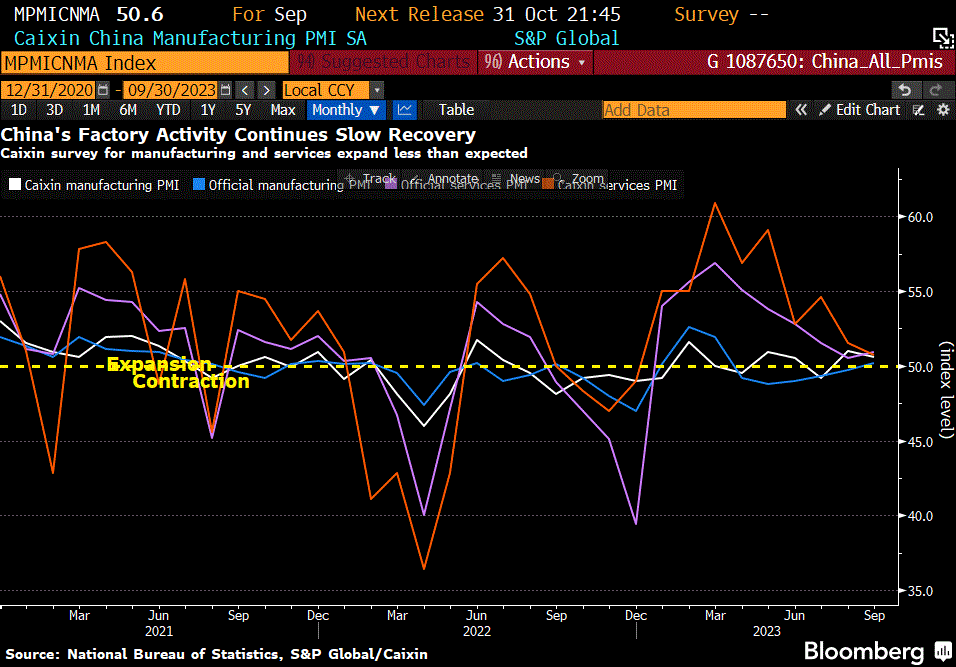Select the 1M time range
Viewport: 956px width, 667px height.
[x=91, y=110]
